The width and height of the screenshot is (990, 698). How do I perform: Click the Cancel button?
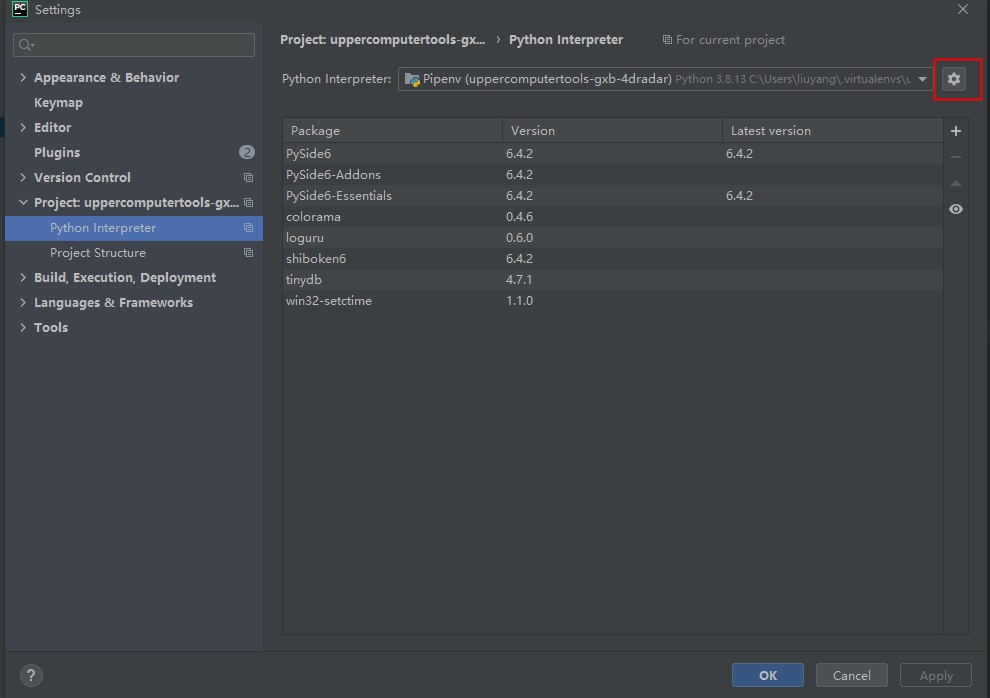852,675
